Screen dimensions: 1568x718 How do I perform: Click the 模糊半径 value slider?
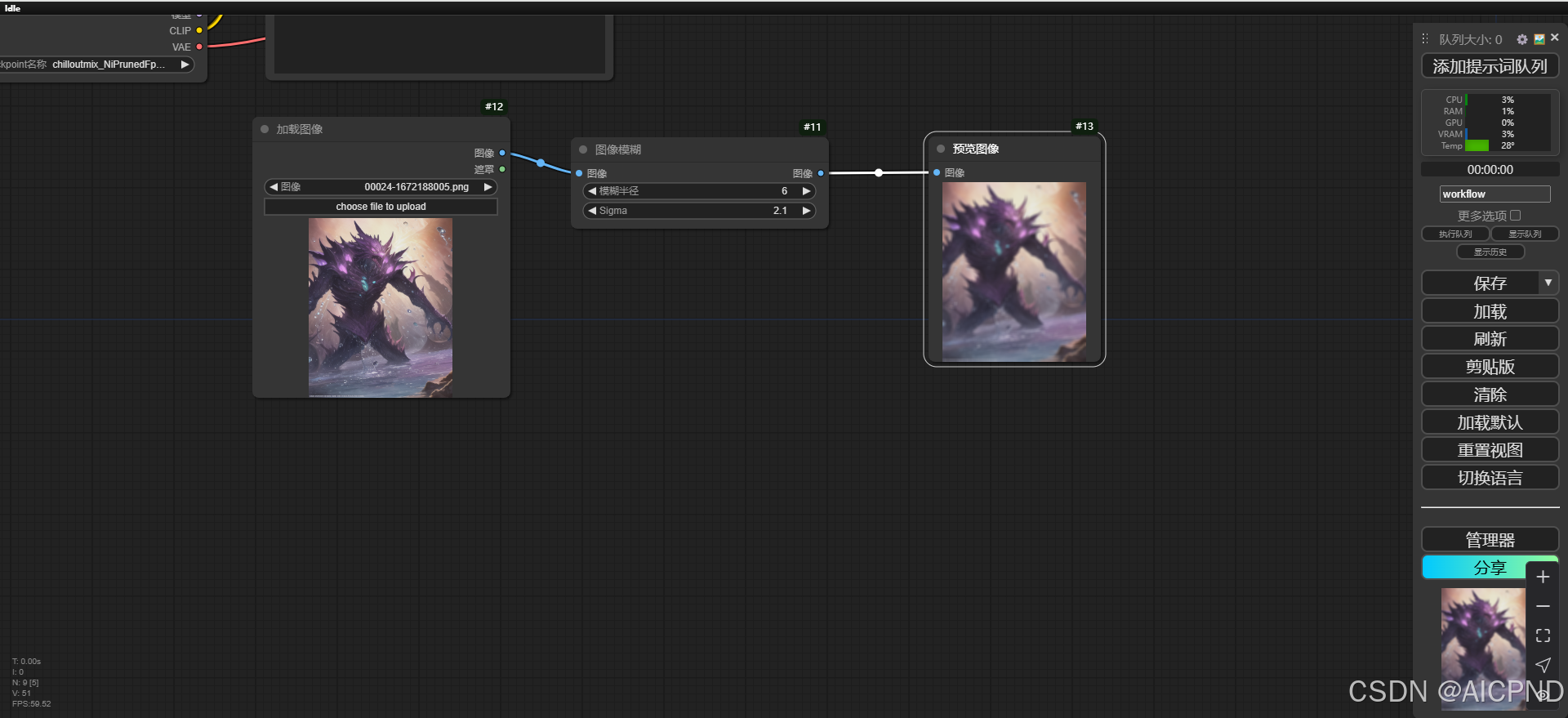[x=699, y=191]
